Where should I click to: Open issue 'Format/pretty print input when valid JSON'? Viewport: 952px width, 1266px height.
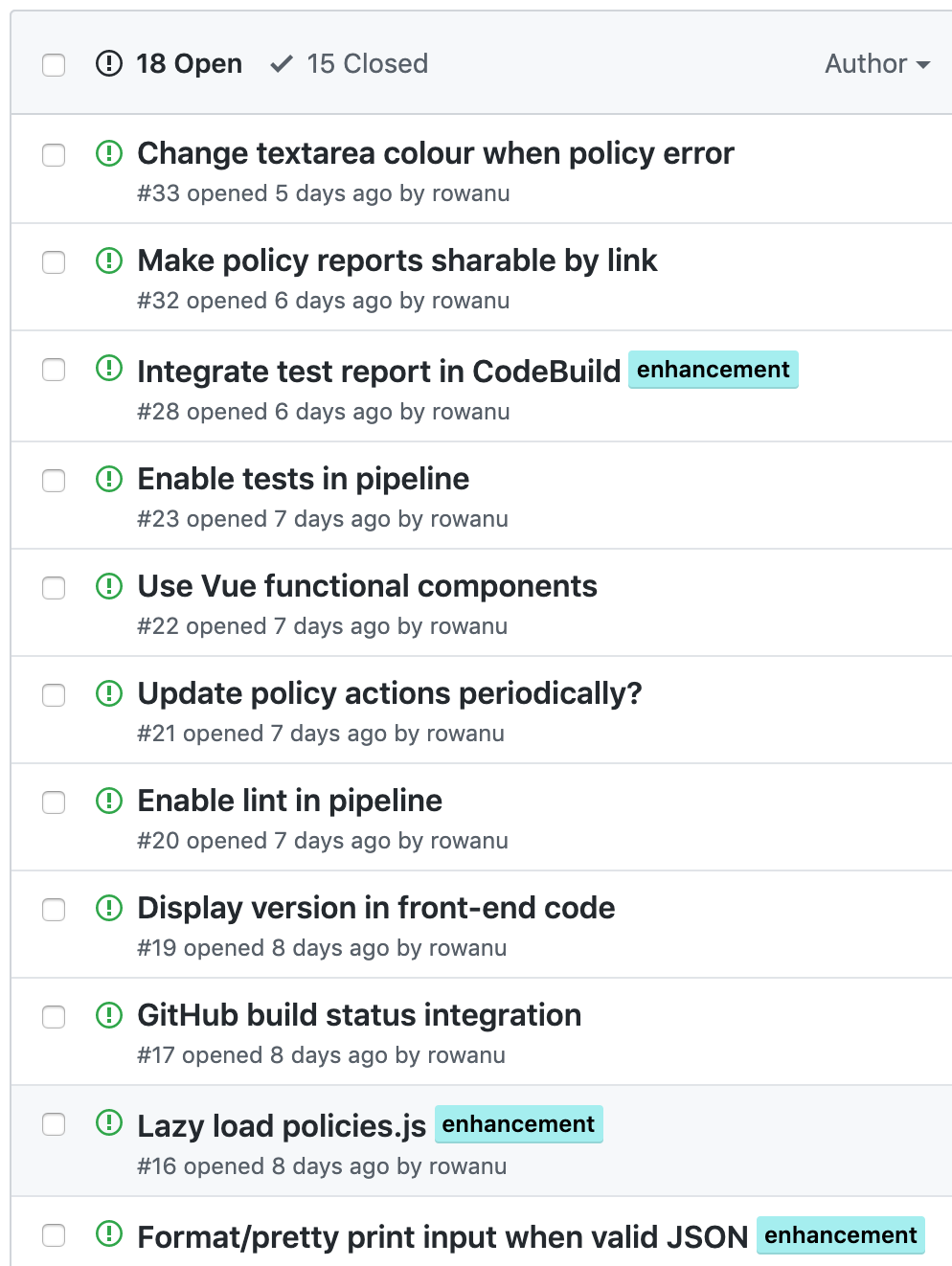click(442, 1237)
